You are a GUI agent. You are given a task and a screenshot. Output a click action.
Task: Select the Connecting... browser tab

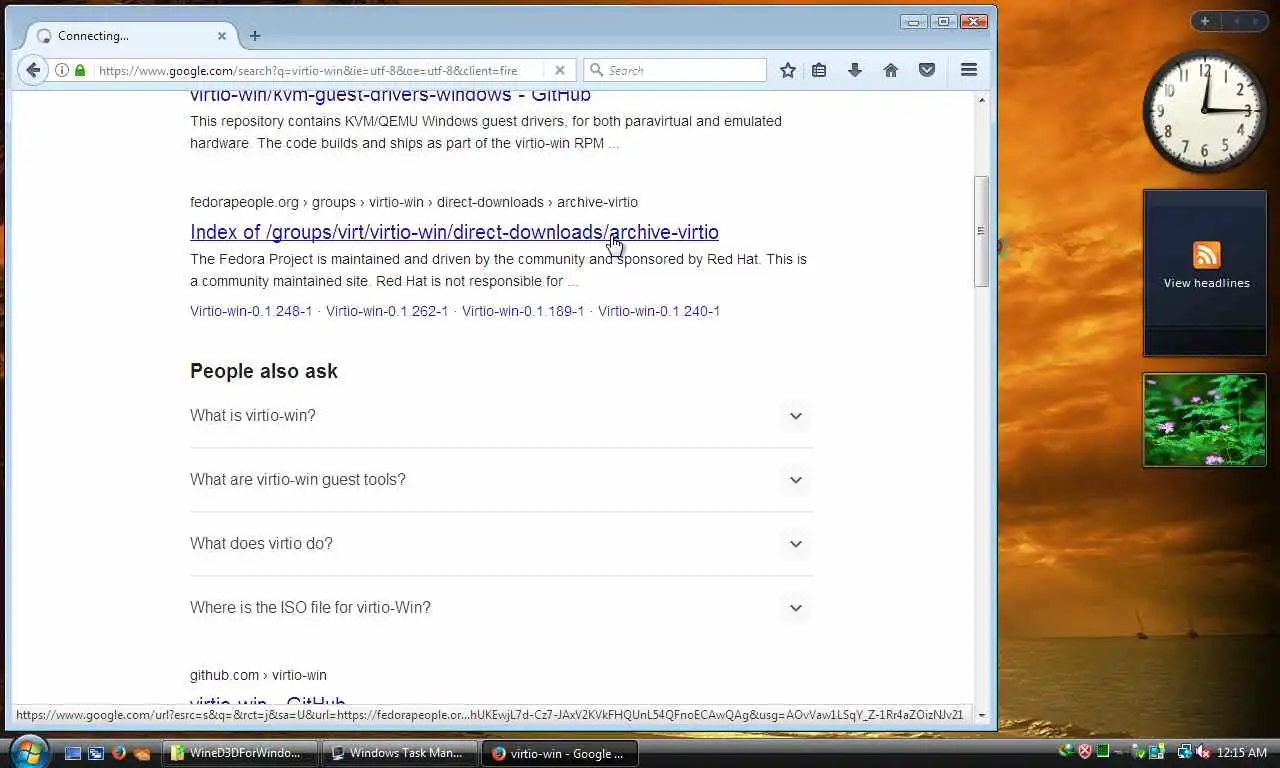130,36
